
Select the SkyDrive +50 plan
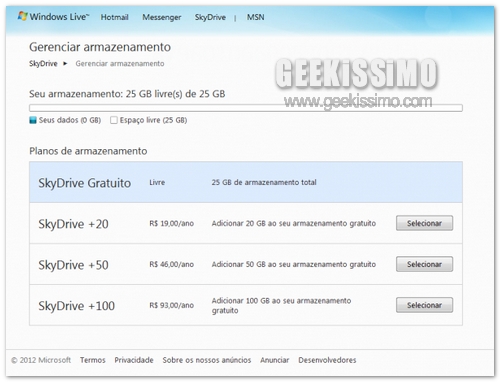(x=424, y=264)
